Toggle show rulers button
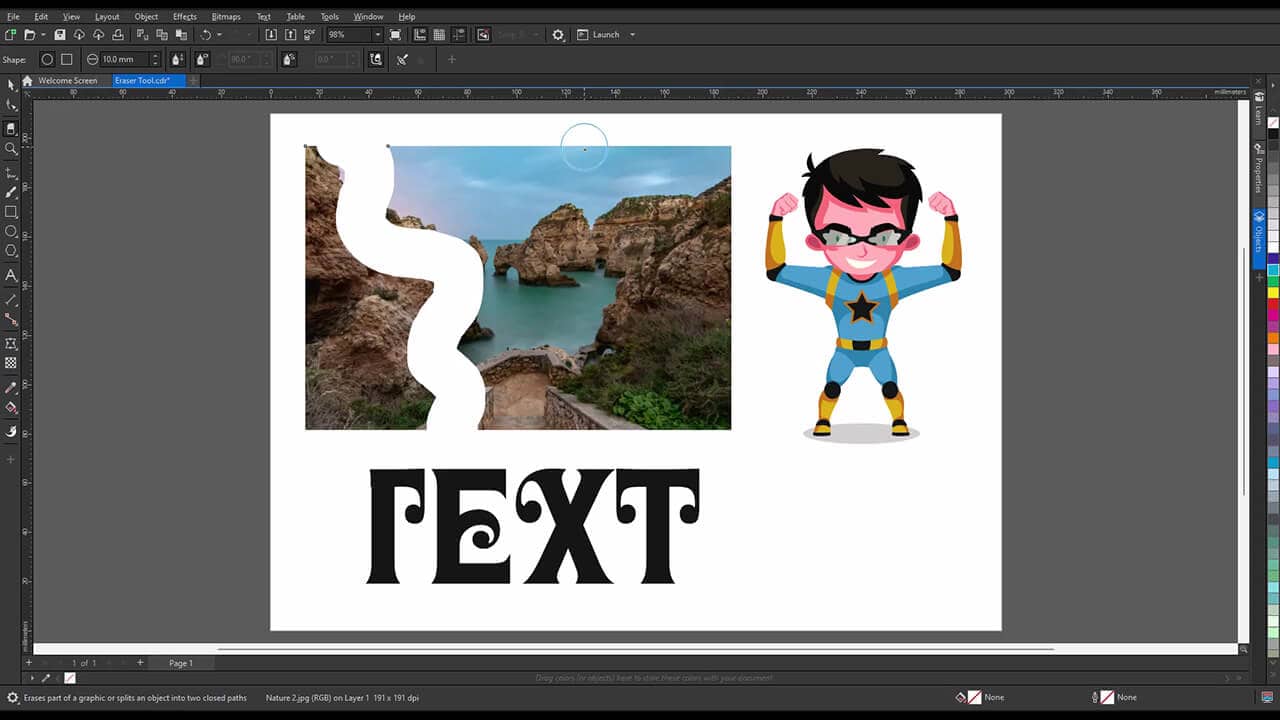Viewport: 1280px width, 720px height. click(420, 34)
